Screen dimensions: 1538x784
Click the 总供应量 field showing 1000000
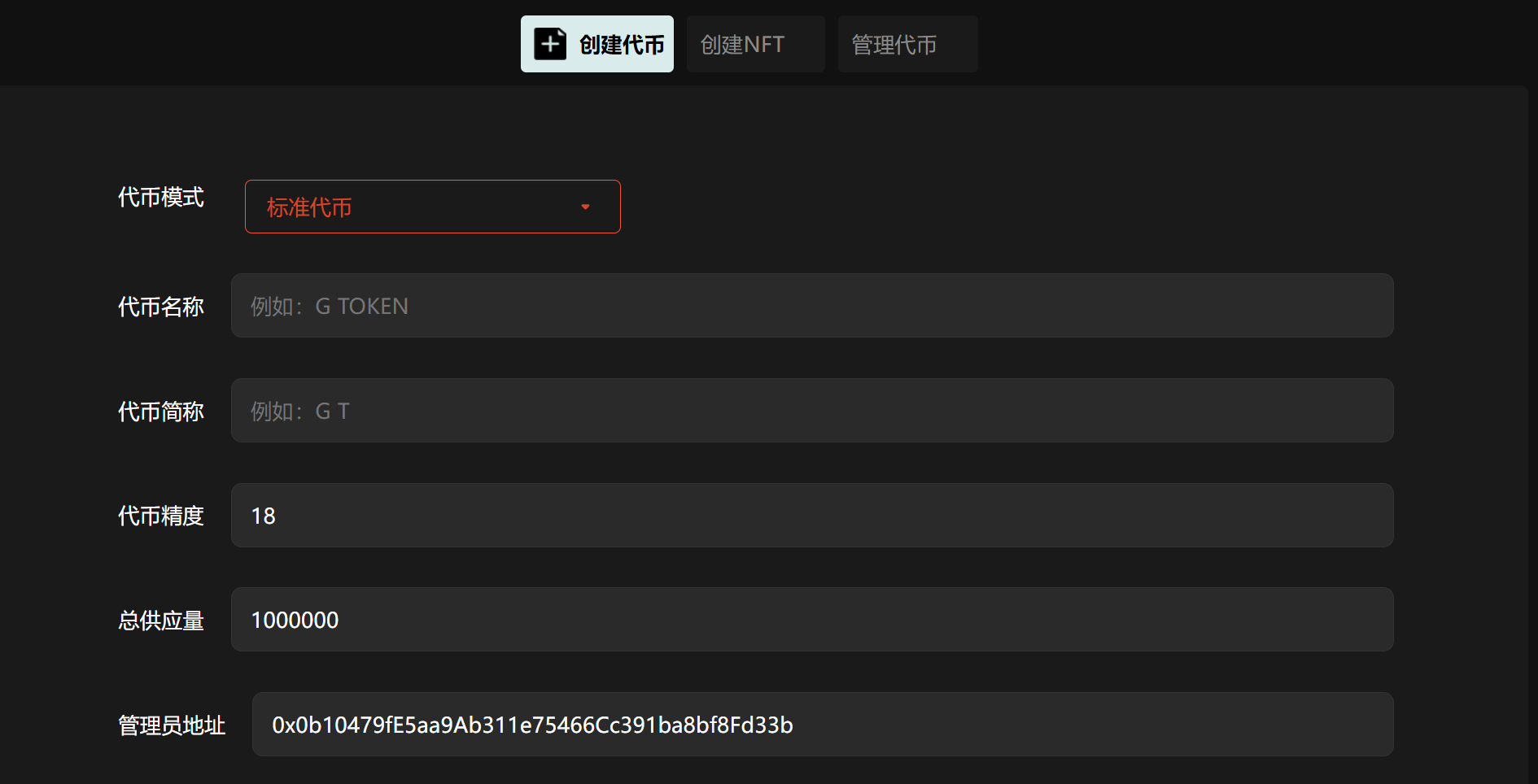pyautogui.click(x=811, y=620)
